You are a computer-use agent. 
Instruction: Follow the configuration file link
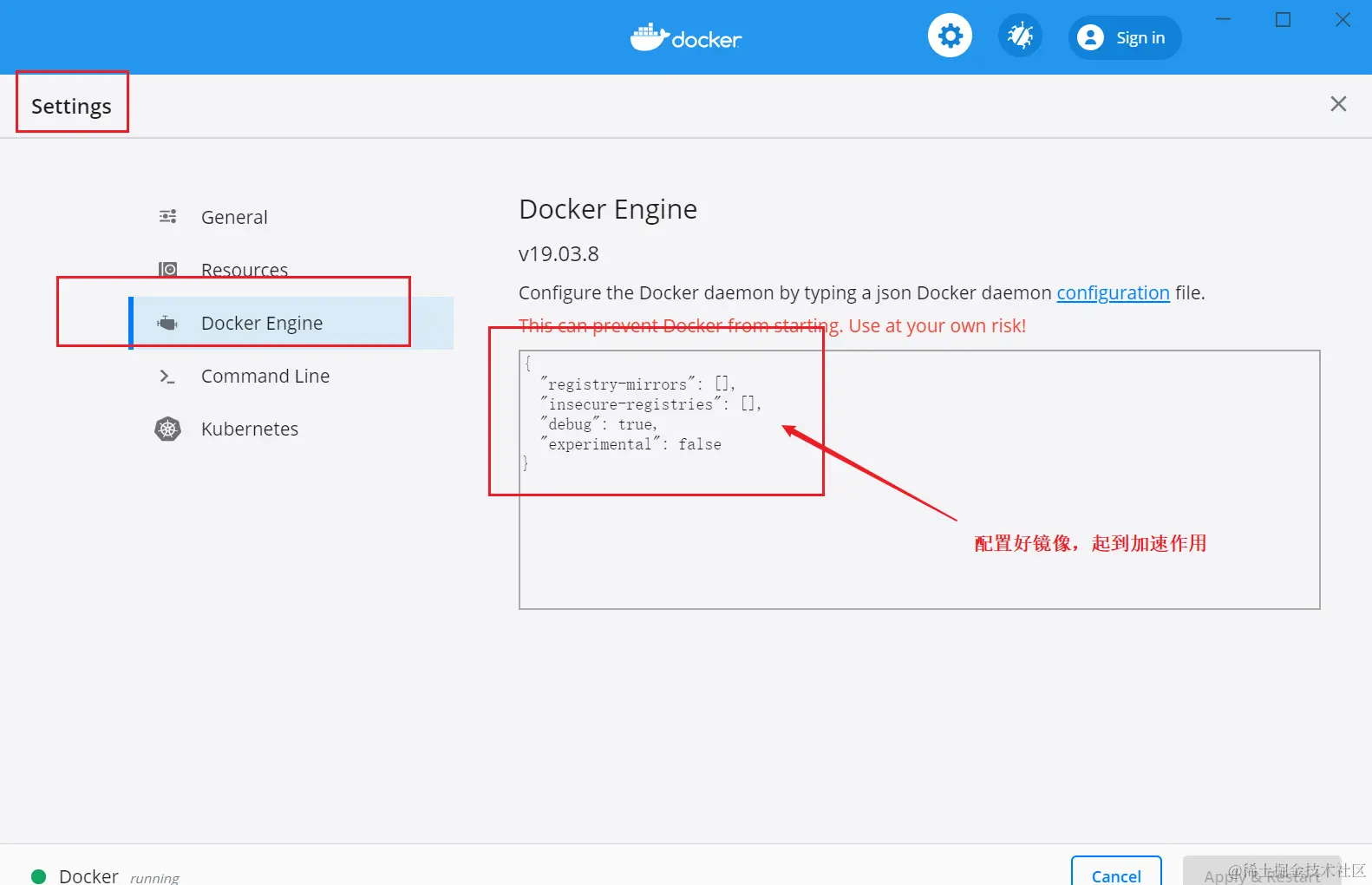[1113, 293]
